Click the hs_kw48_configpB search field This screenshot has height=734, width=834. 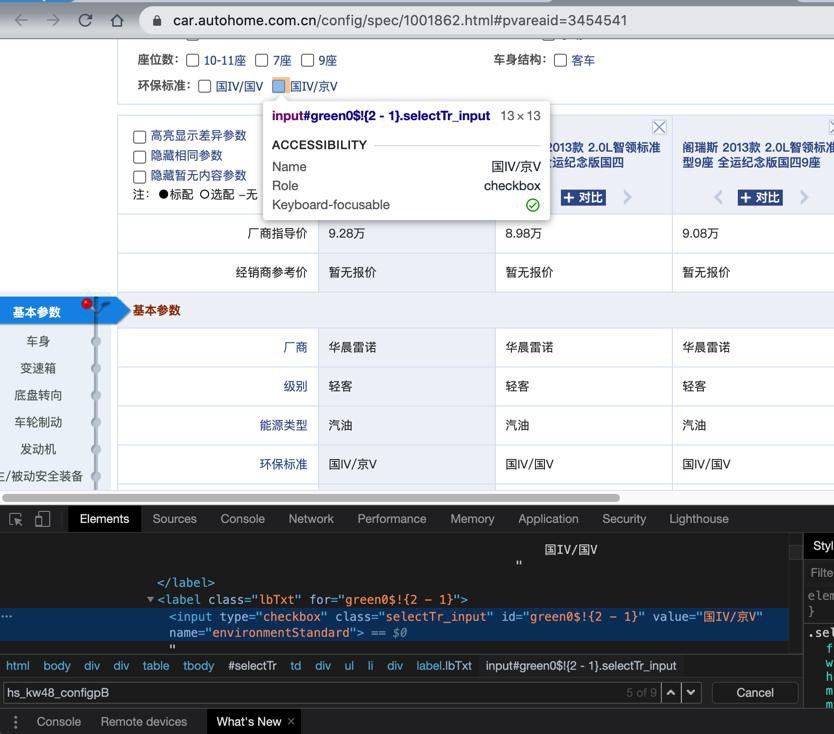click(314, 693)
